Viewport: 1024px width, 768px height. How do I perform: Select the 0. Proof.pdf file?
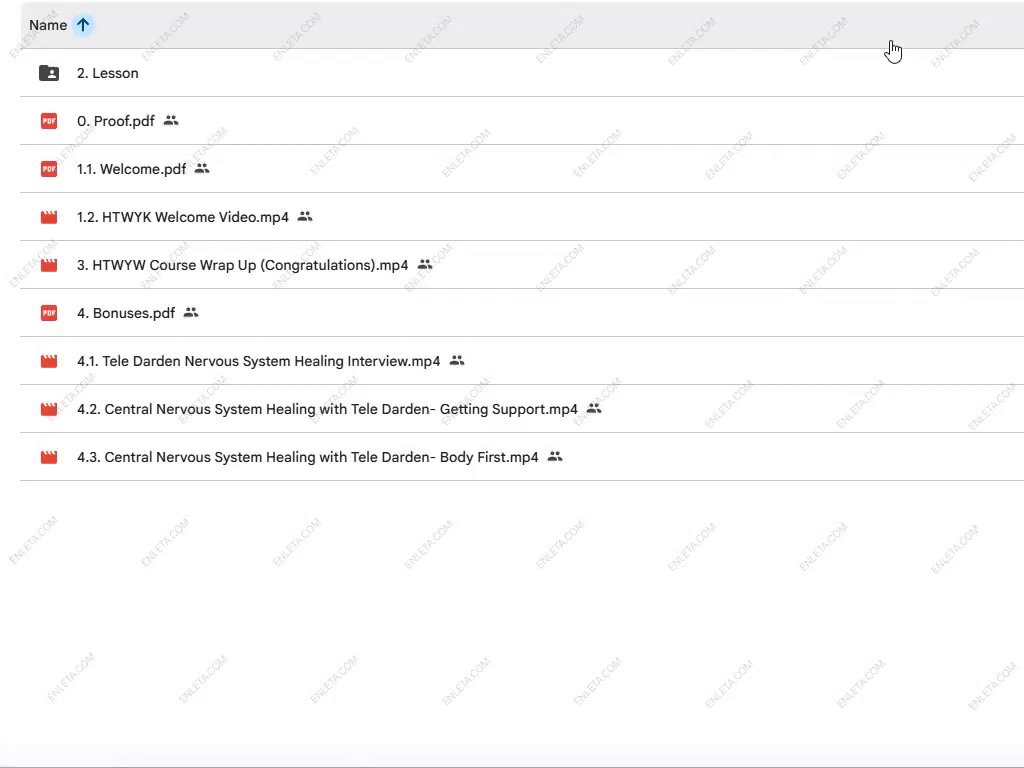[116, 121]
